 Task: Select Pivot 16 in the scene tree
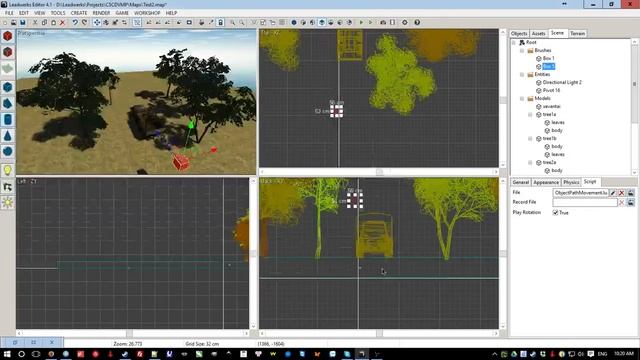point(551,90)
